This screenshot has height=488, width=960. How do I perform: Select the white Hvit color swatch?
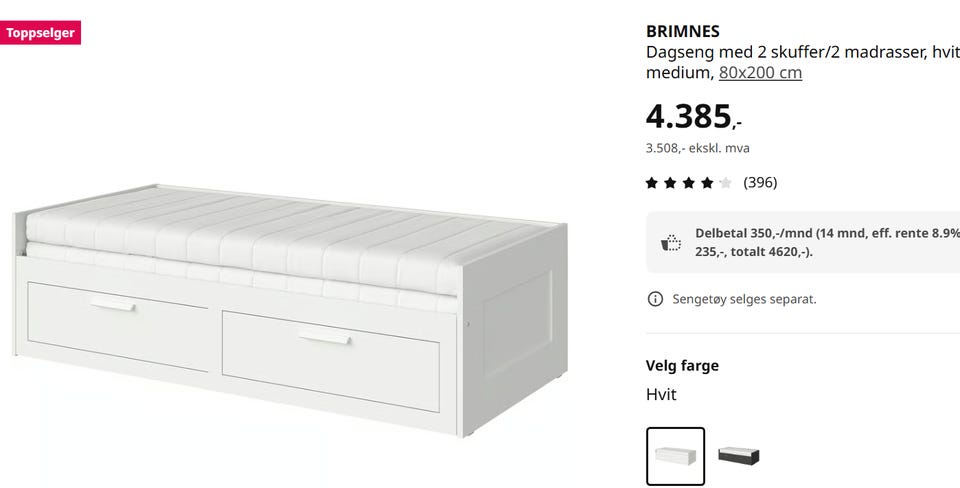[675, 456]
